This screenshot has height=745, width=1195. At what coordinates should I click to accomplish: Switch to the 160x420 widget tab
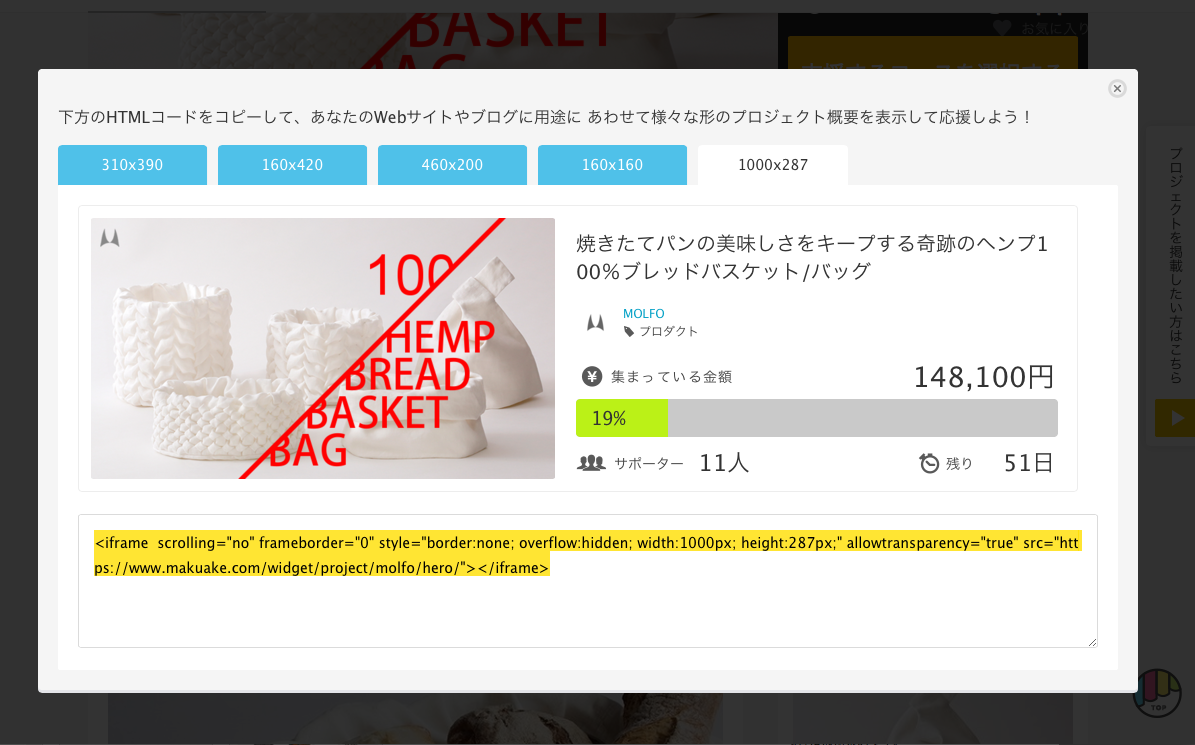(293, 165)
